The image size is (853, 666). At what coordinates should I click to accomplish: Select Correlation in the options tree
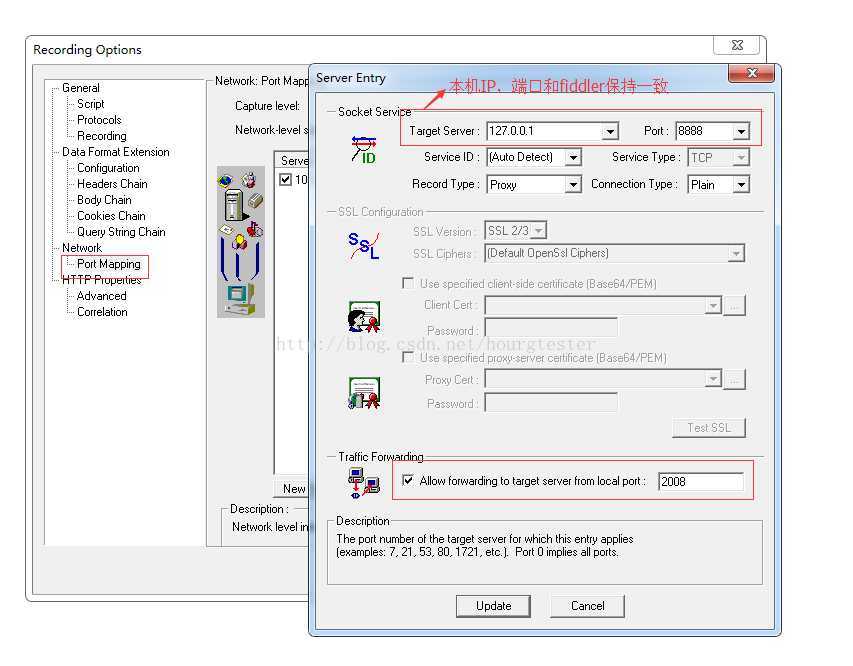[102, 312]
